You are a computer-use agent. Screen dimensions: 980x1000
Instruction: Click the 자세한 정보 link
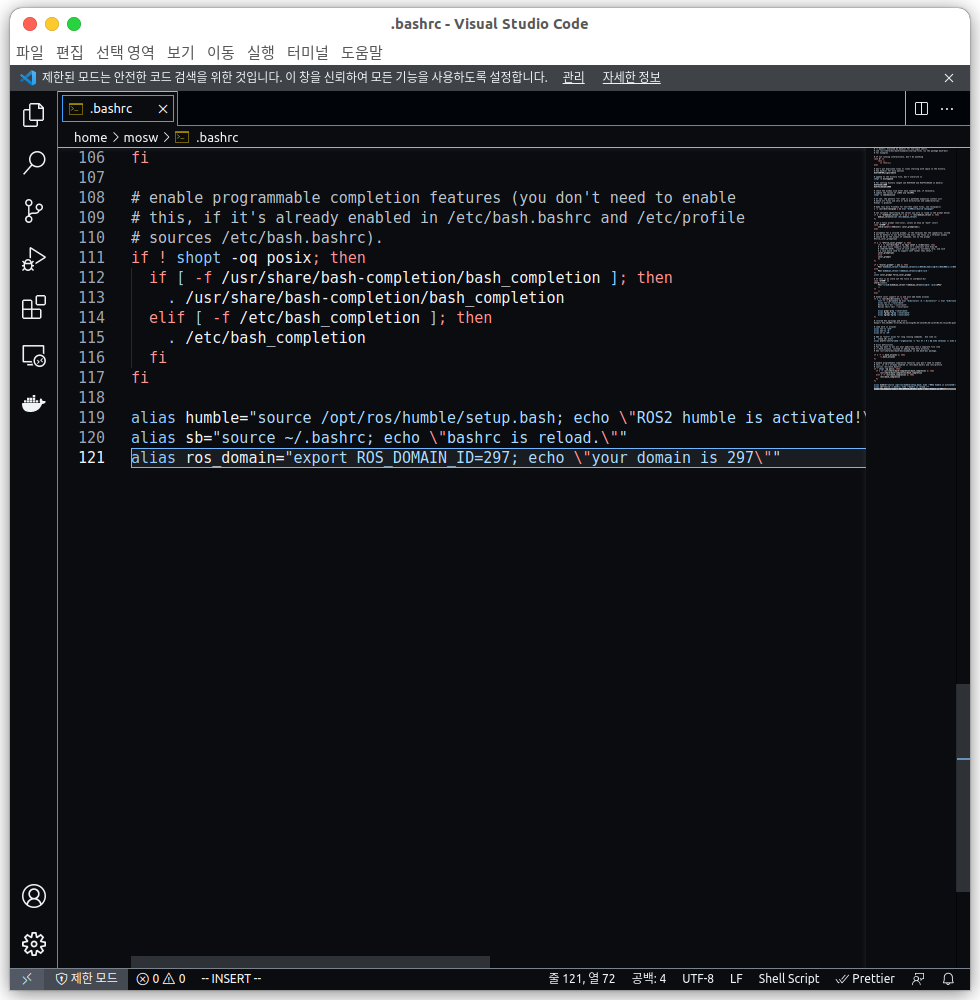[x=631, y=77]
